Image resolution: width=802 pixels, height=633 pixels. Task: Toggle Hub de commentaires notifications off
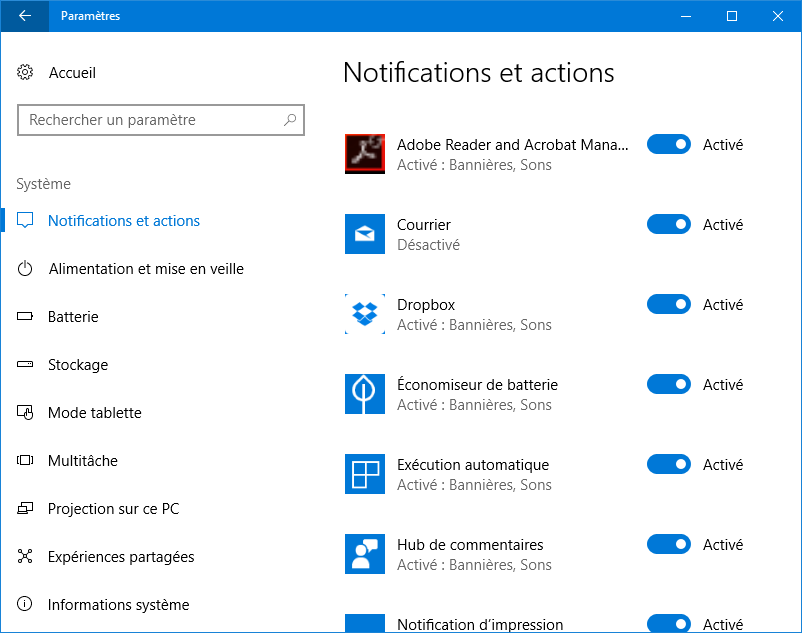669,544
